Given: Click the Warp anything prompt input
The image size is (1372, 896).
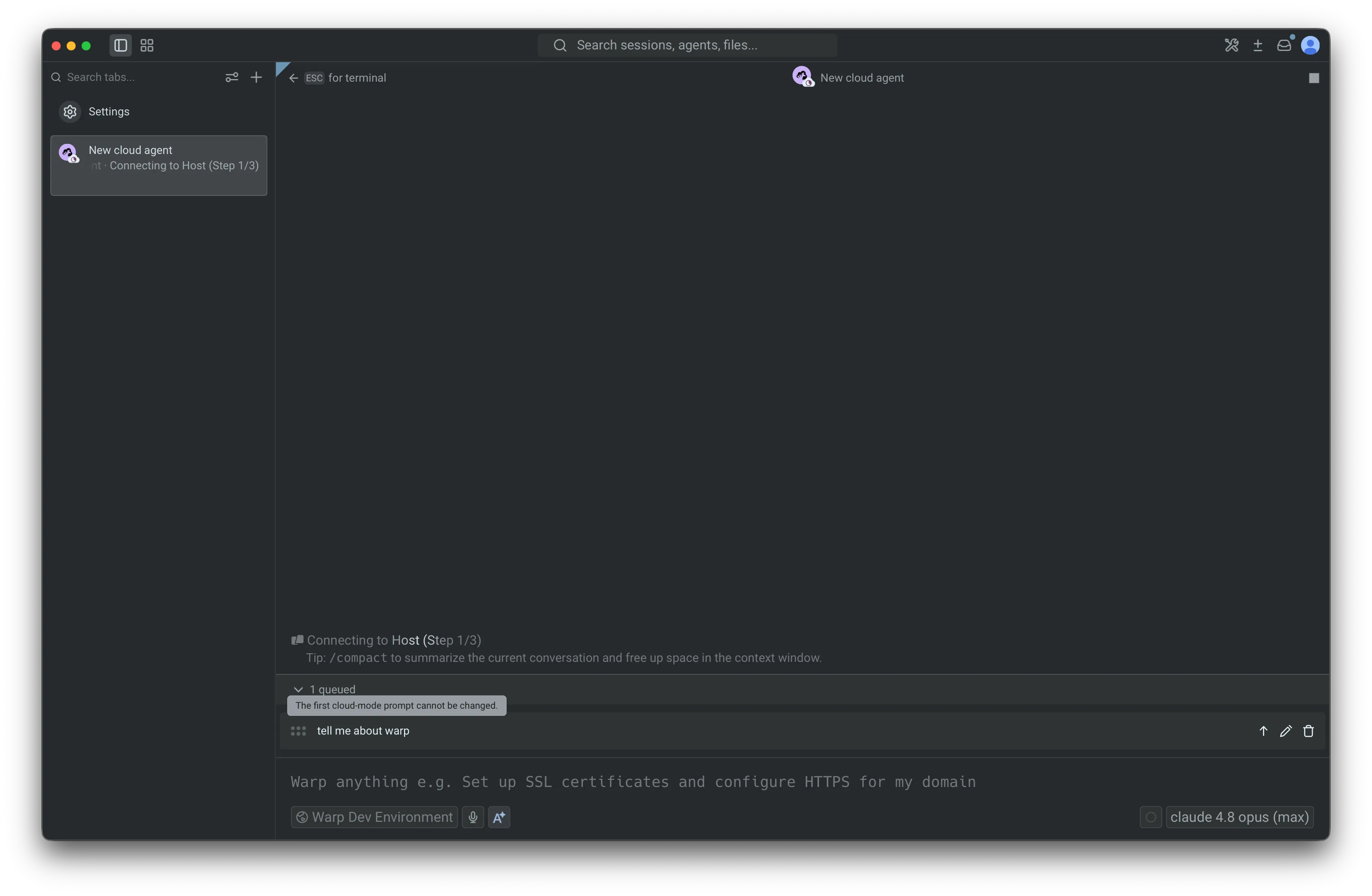Looking at the screenshot, I should pos(801,782).
